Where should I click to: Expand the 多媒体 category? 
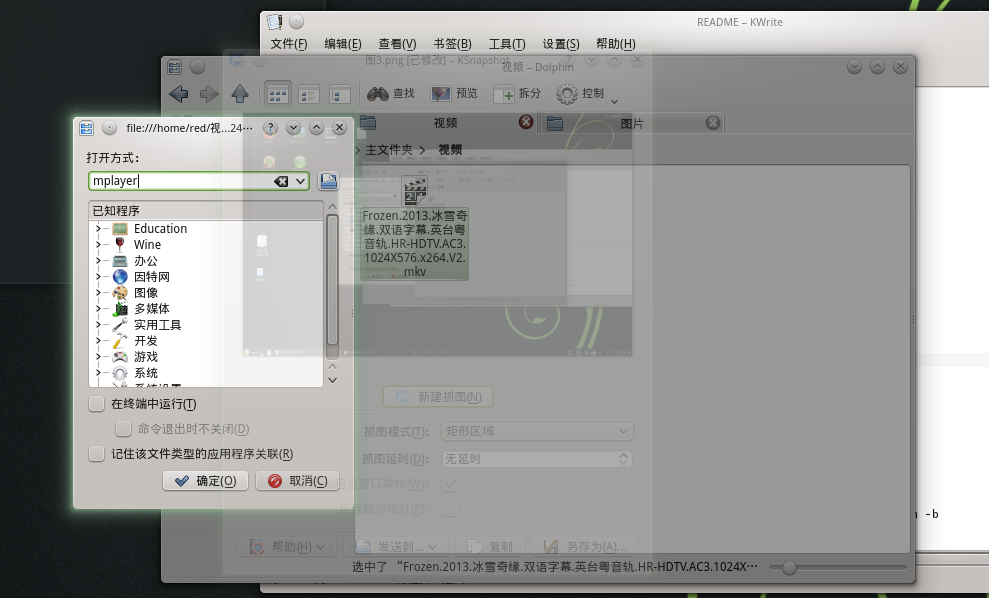coord(98,308)
